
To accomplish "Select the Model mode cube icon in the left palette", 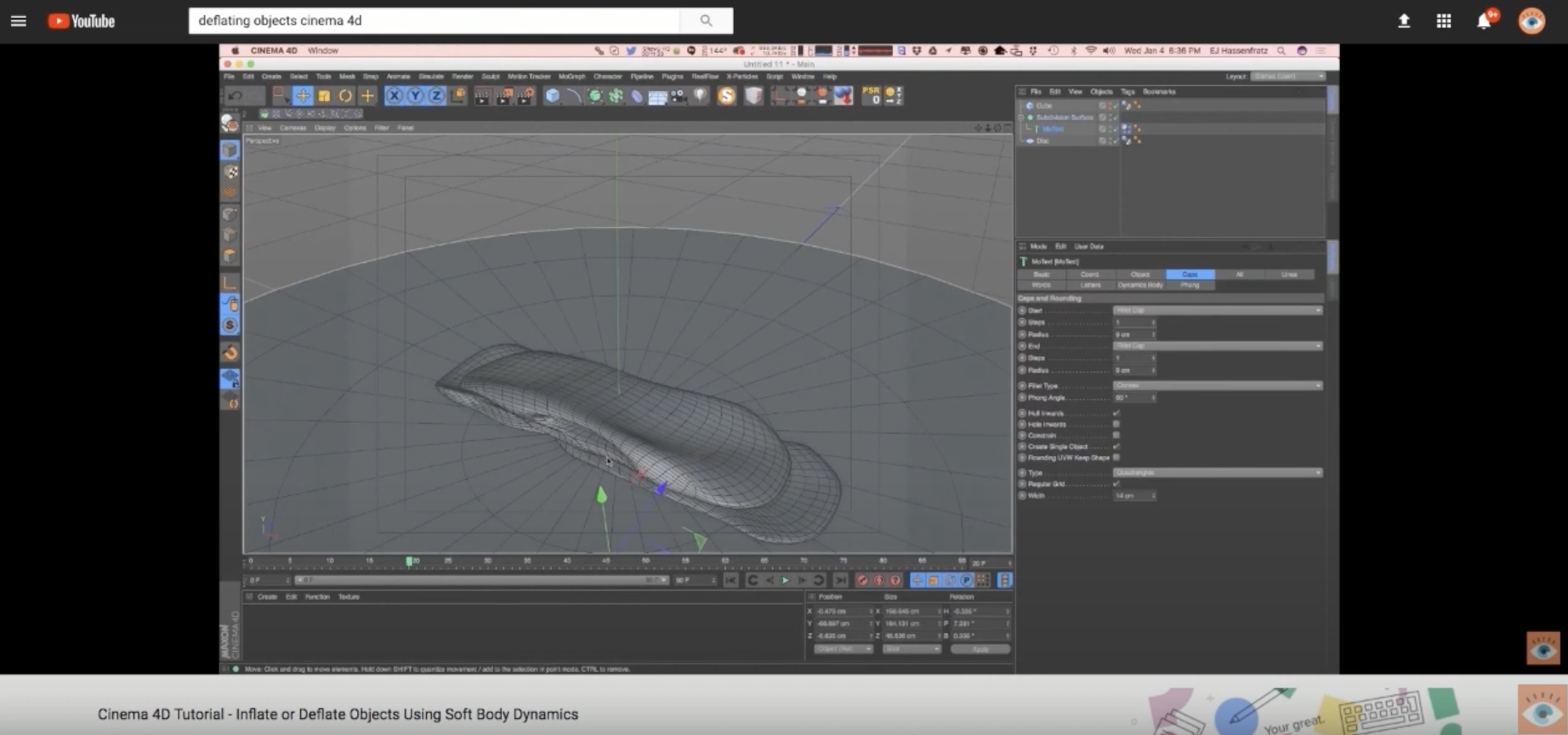I will [230, 151].
